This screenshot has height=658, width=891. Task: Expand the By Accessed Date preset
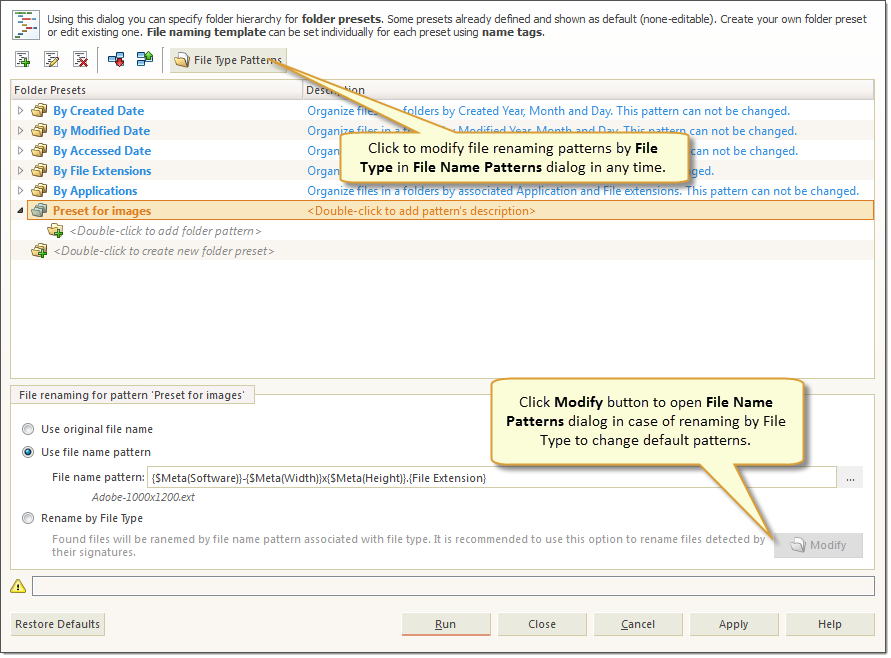point(20,151)
